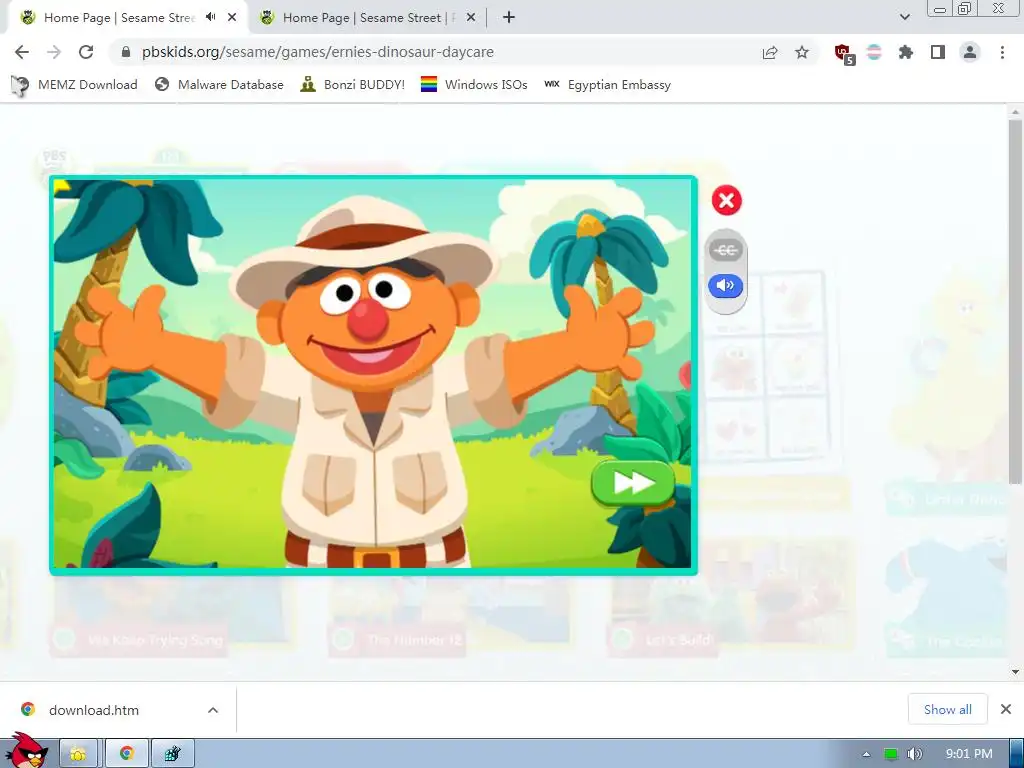Share this page via share icon
The width and height of the screenshot is (1024, 768).
pos(770,52)
